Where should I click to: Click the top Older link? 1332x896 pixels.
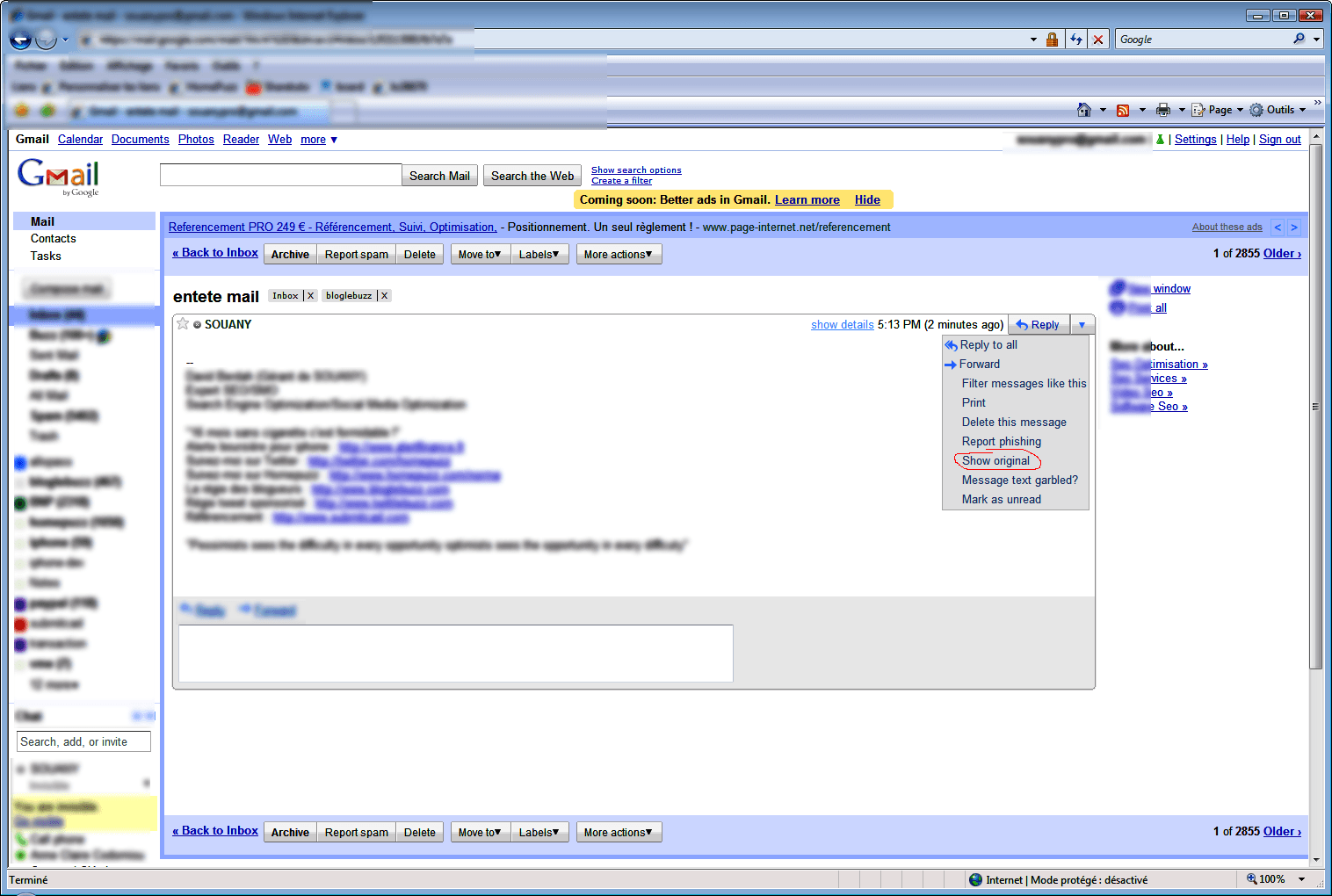(1282, 254)
